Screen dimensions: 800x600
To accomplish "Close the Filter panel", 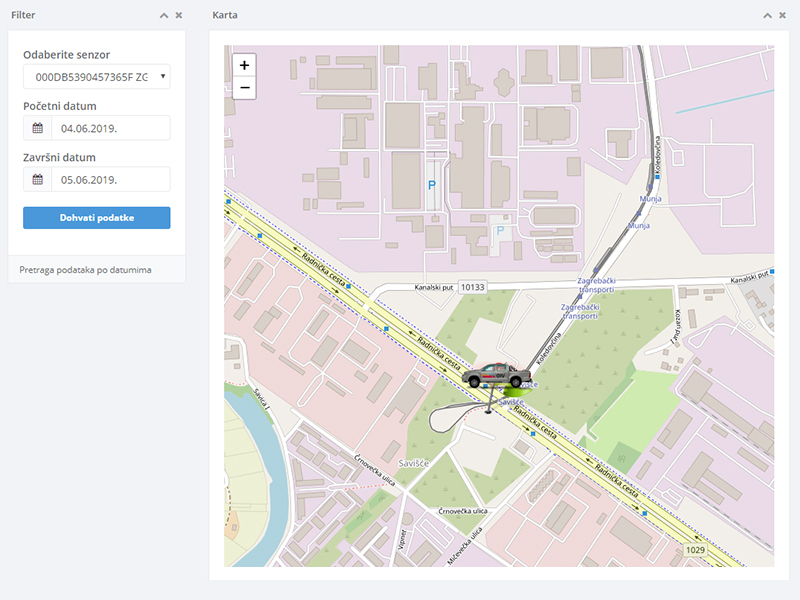I will click(x=179, y=16).
